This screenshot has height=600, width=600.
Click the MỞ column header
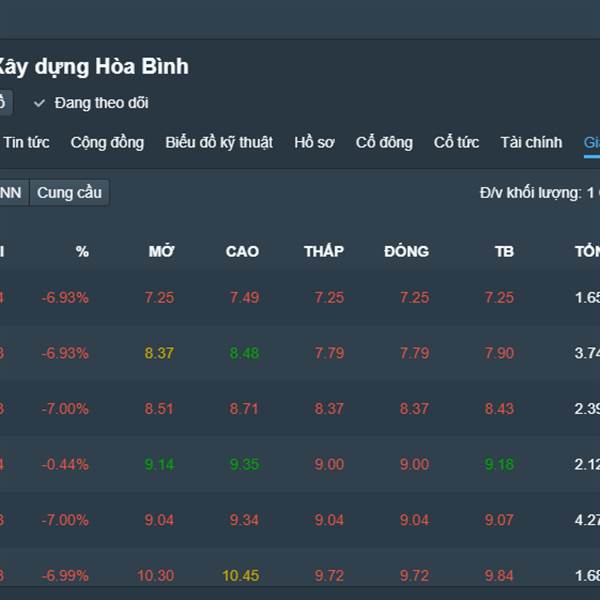tap(161, 252)
